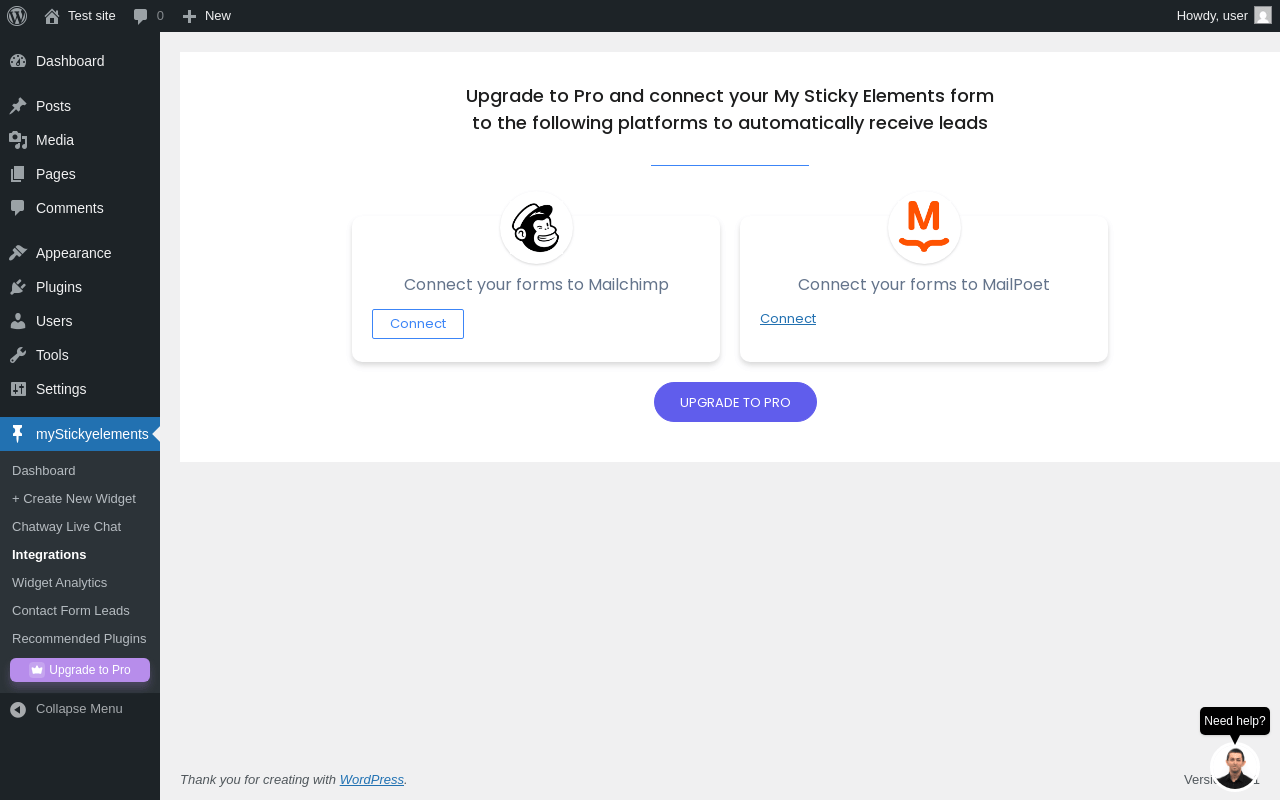Click the MailPoet orange M logo

click(x=924, y=227)
